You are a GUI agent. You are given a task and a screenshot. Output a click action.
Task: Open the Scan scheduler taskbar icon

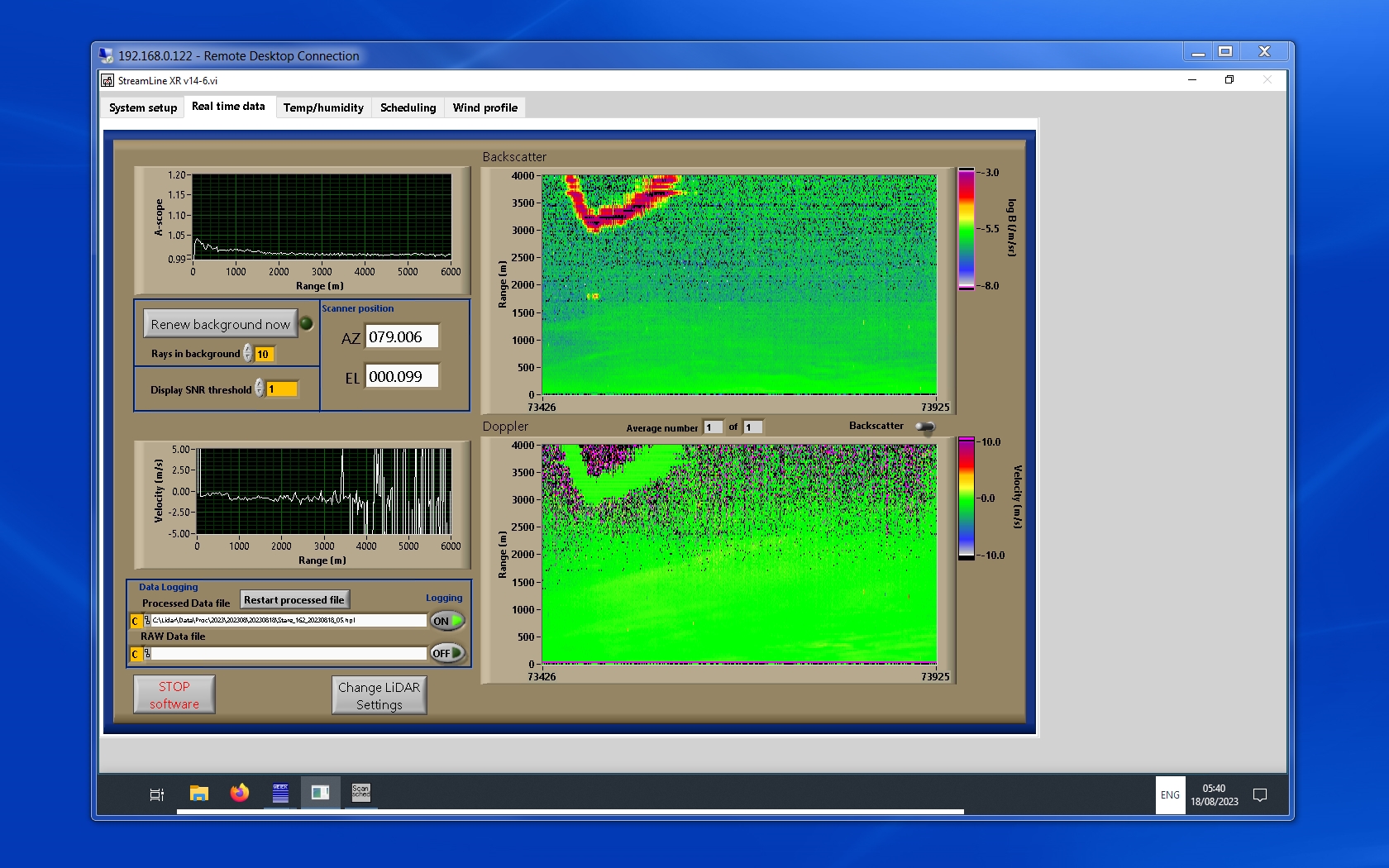tap(360, 793)
